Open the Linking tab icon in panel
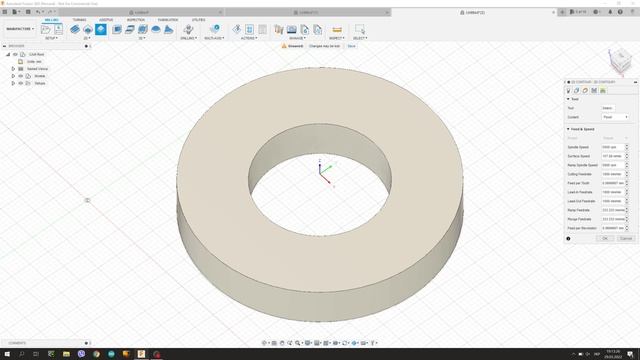Image resolution: width=640 pixels, height=360 pixels. [603, 91]
